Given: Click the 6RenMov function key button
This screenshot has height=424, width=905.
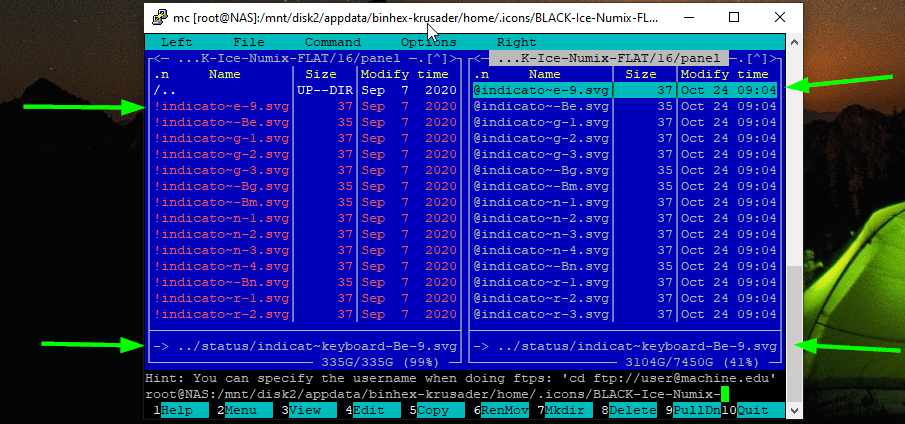Looking at the screenshot, I should click(501, 410).
